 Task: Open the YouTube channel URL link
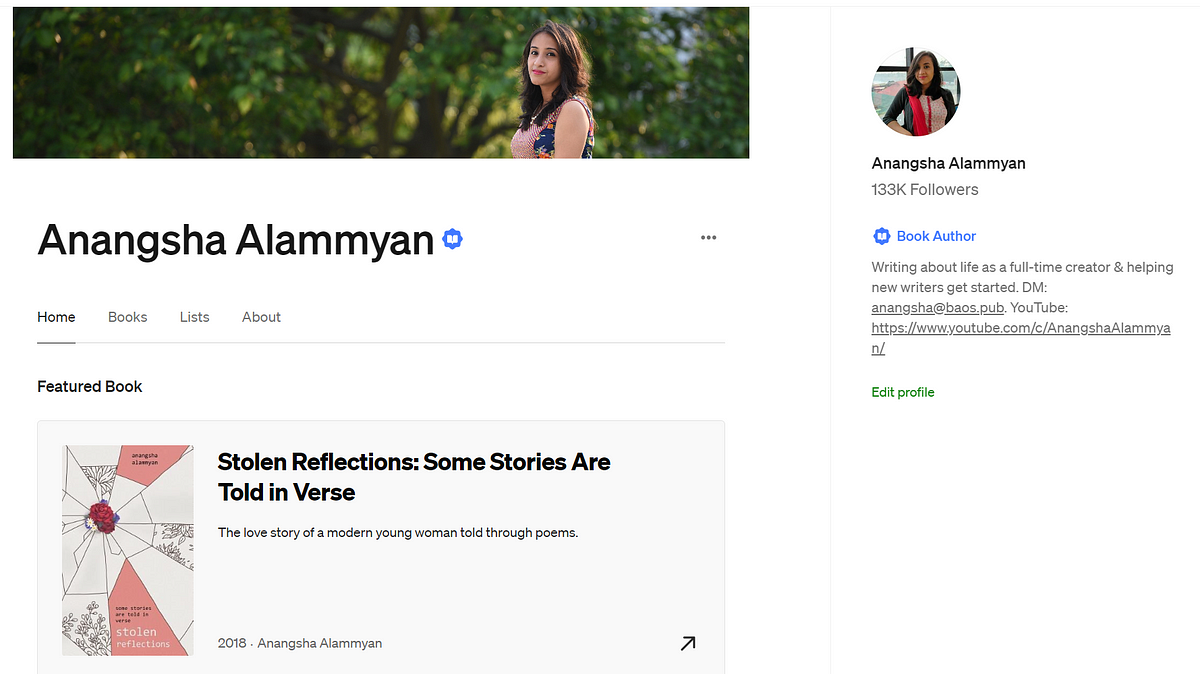coord(1021,338)
